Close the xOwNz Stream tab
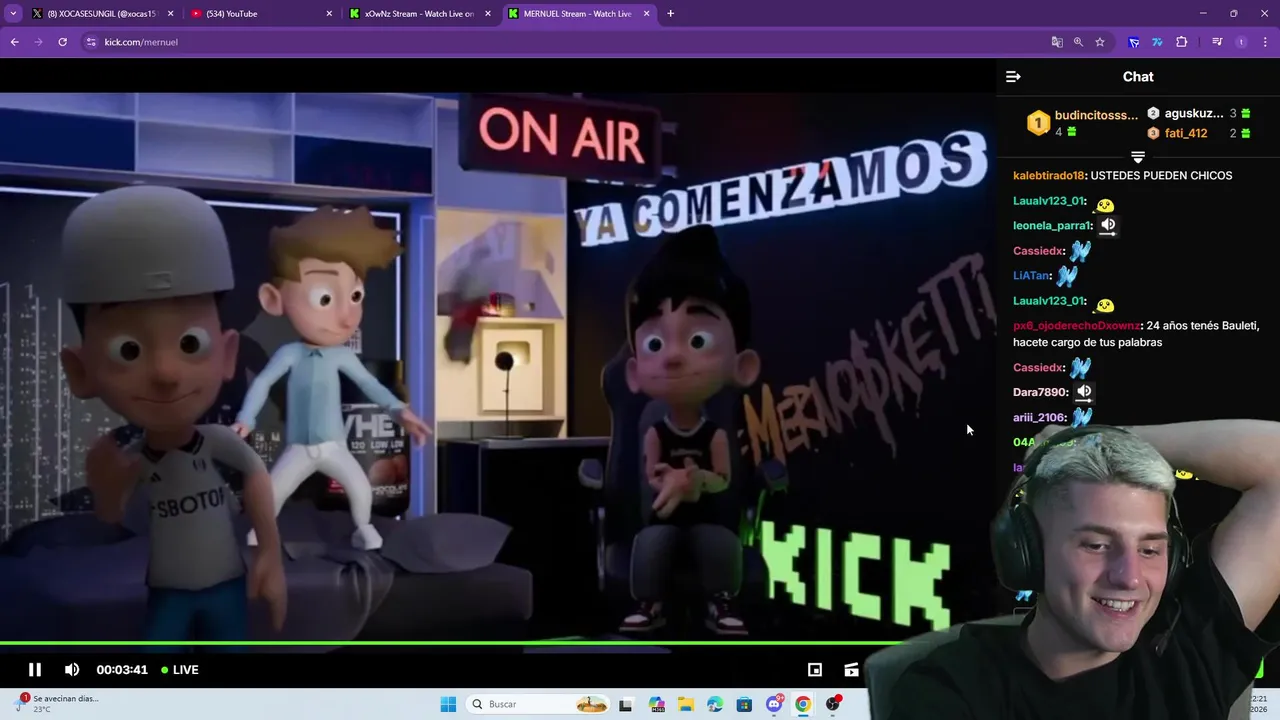This screenshot has width=1280, height=720. click(x=488, y=14)
